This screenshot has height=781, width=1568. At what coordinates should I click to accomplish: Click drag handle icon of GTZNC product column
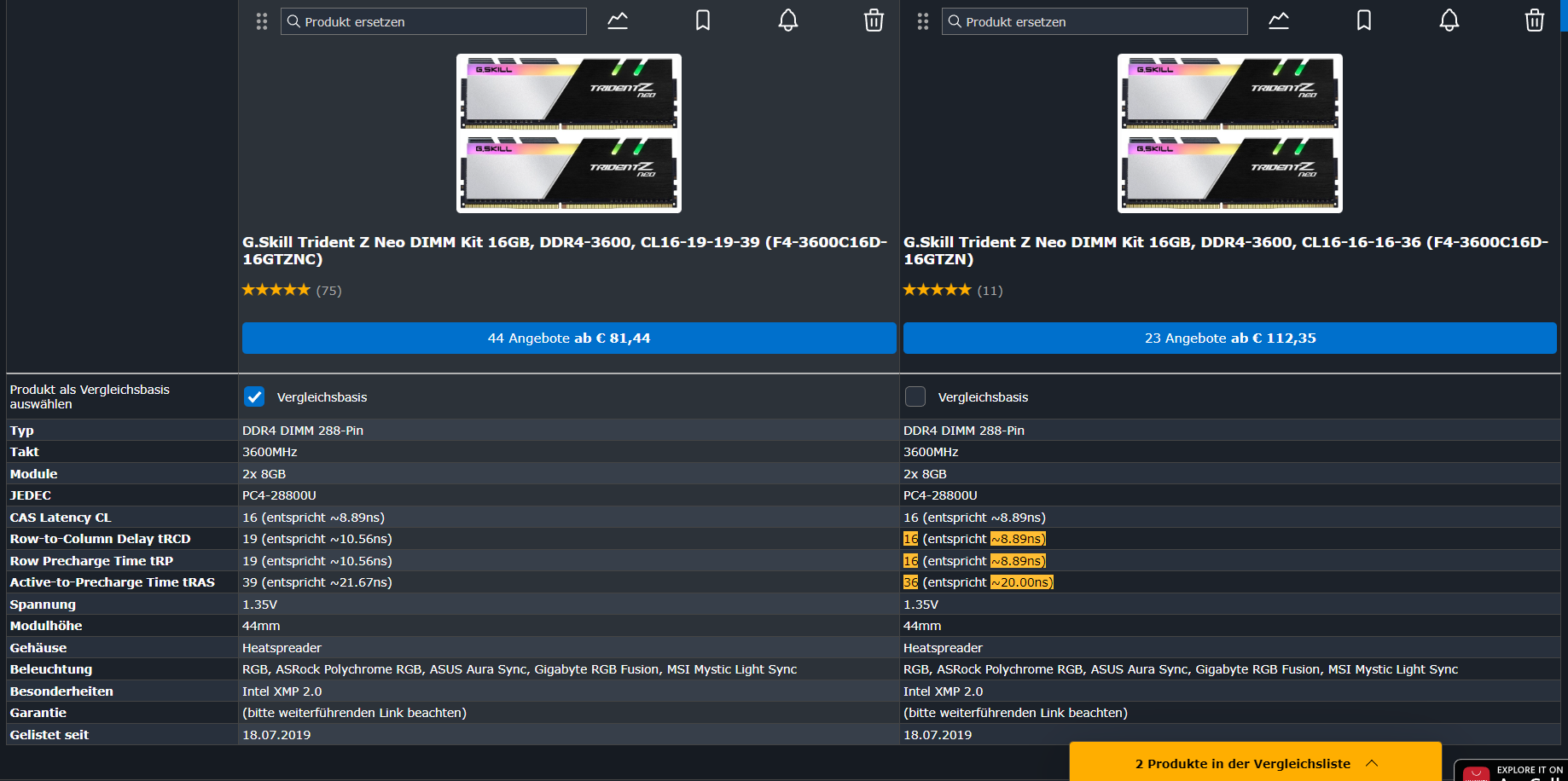point(262,21)
